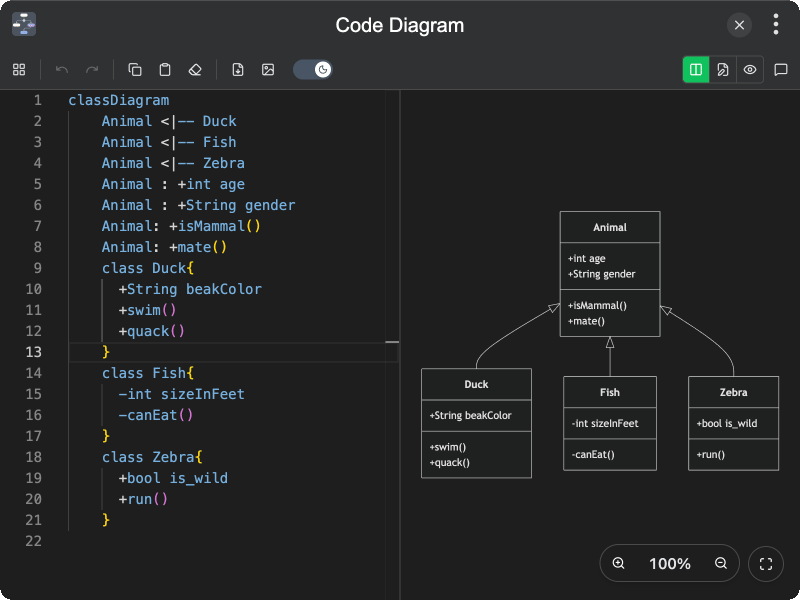
Task: Click 'classDiagram' on line 1
Action: coord(119,101)
